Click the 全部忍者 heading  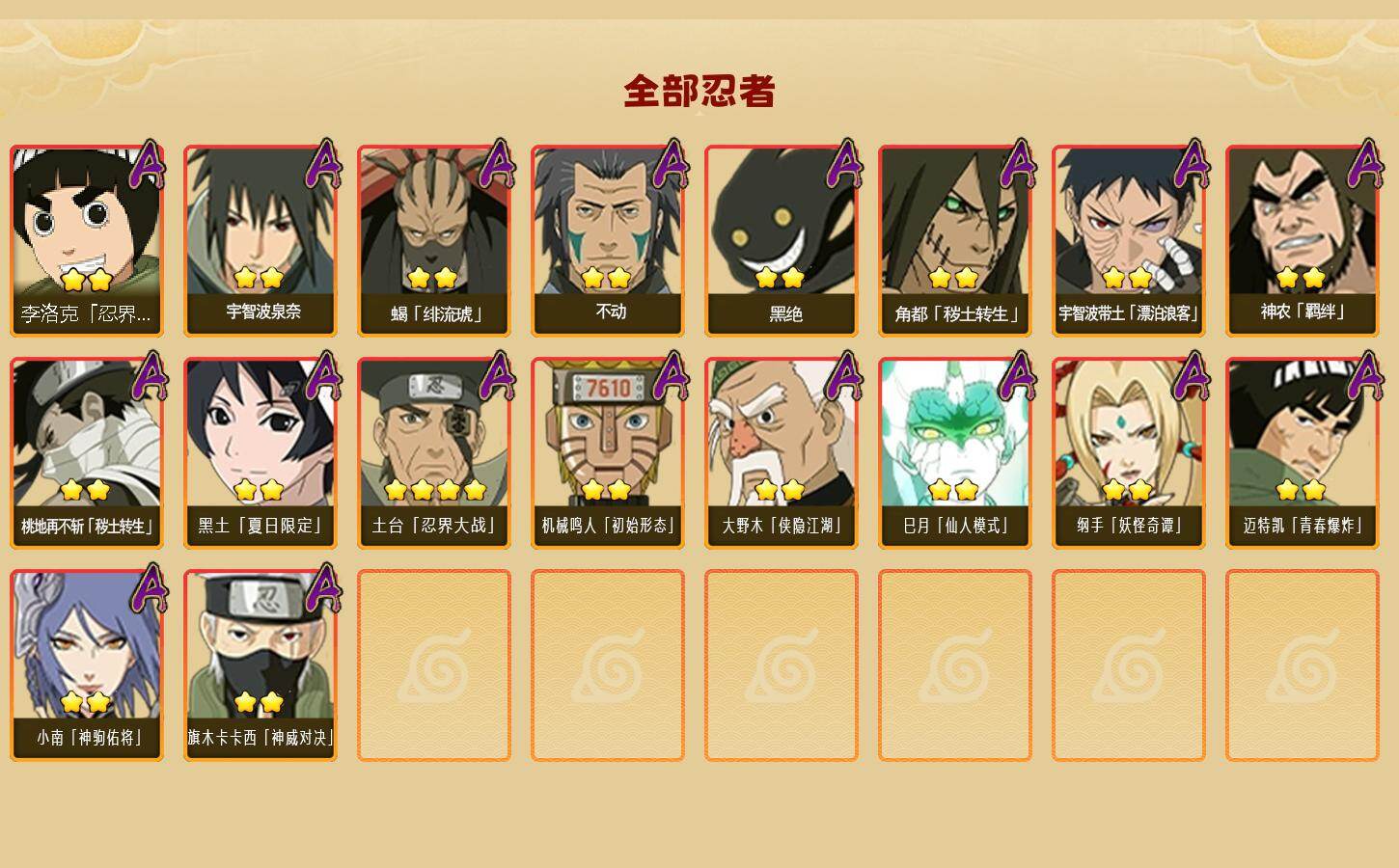[699, 92]
